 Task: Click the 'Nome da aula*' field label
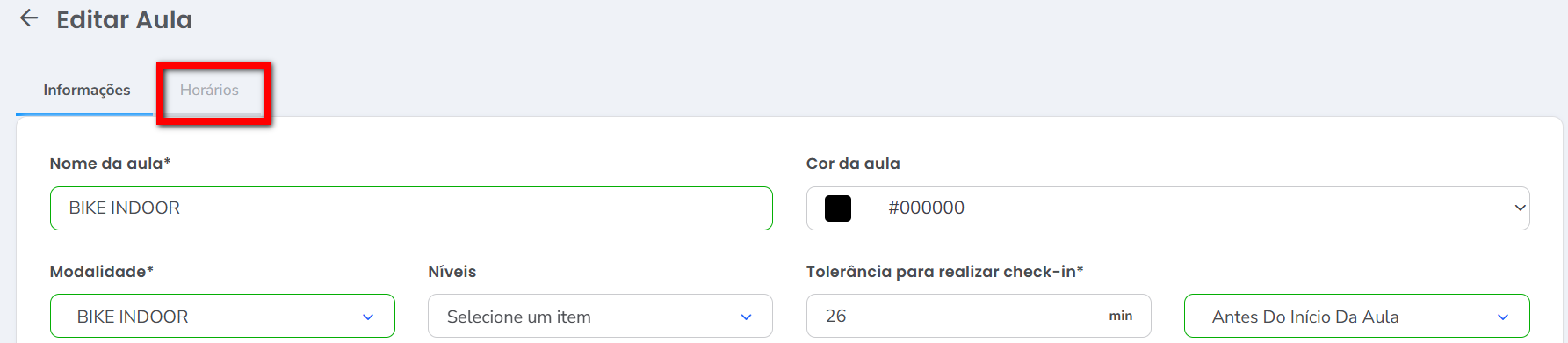[110, 164]
